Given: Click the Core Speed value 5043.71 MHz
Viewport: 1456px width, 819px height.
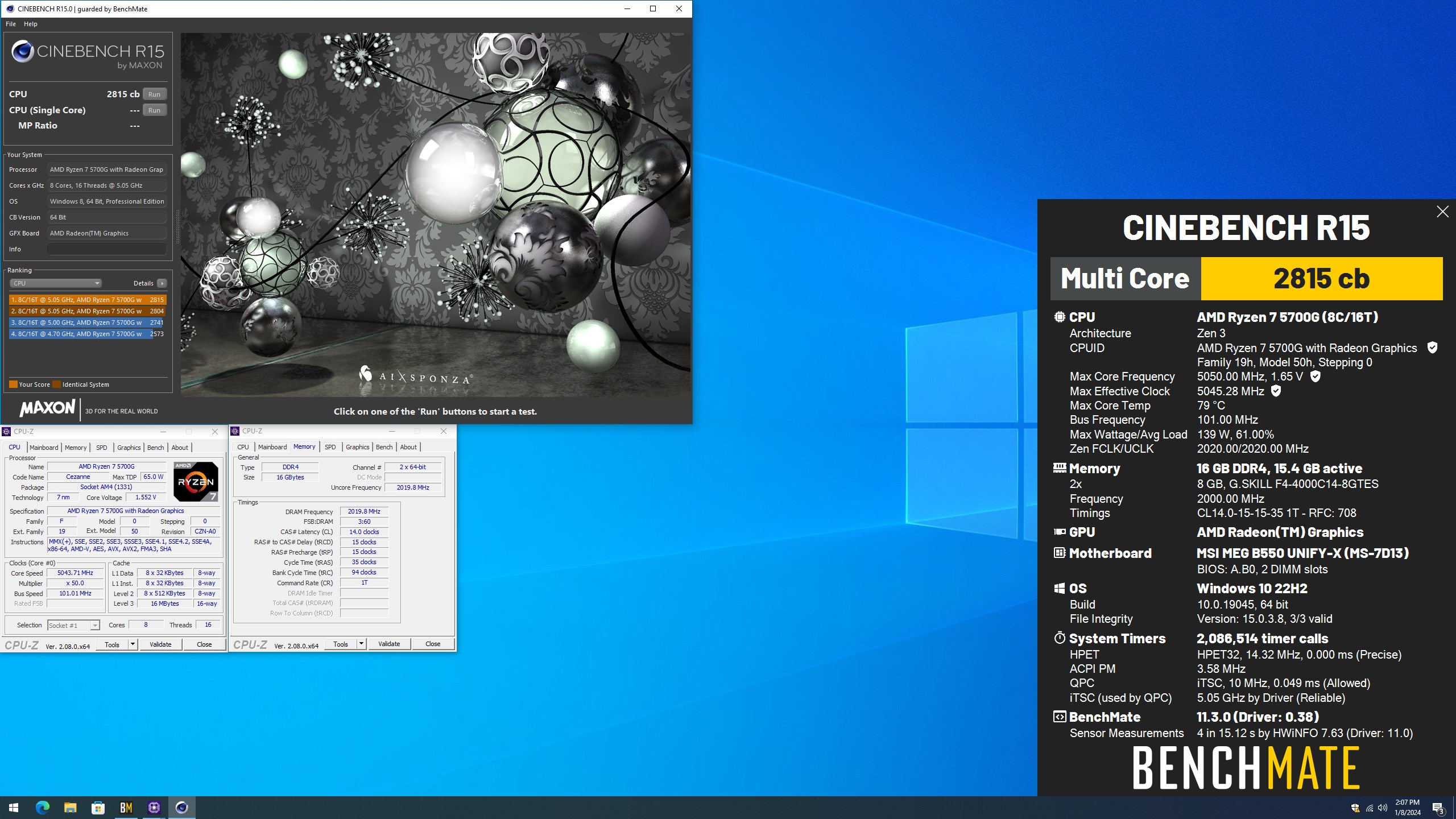Looking at the screenshot, I should [x=75, y=573].
